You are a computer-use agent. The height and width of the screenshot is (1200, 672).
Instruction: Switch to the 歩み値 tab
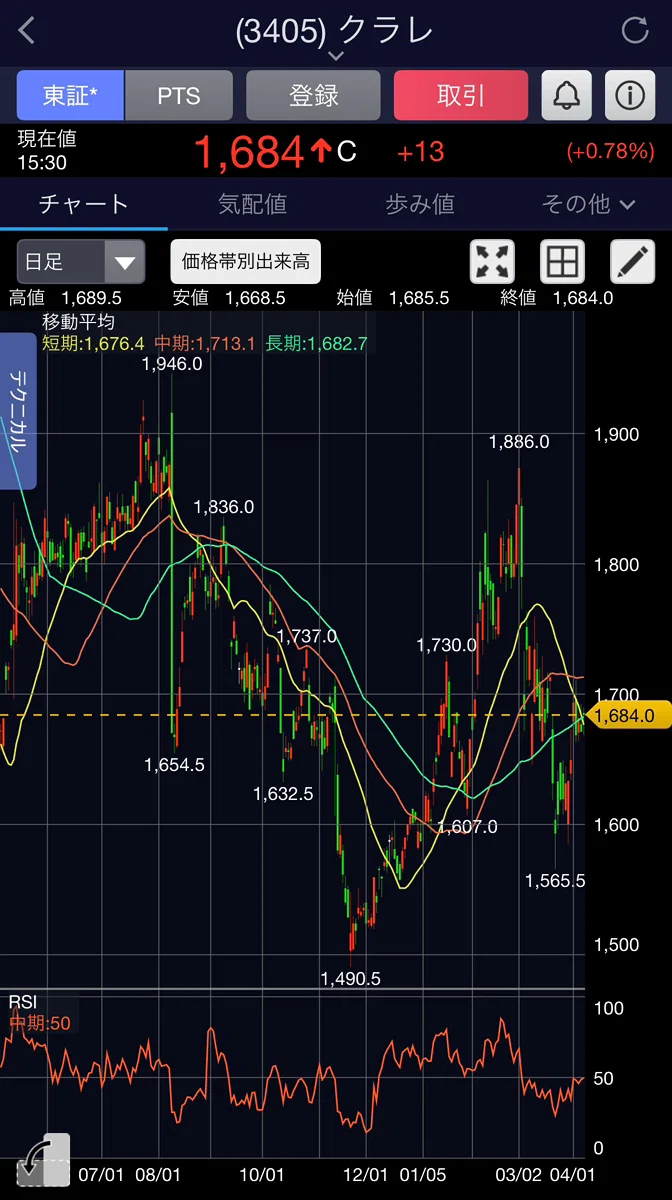click(420, 204)
